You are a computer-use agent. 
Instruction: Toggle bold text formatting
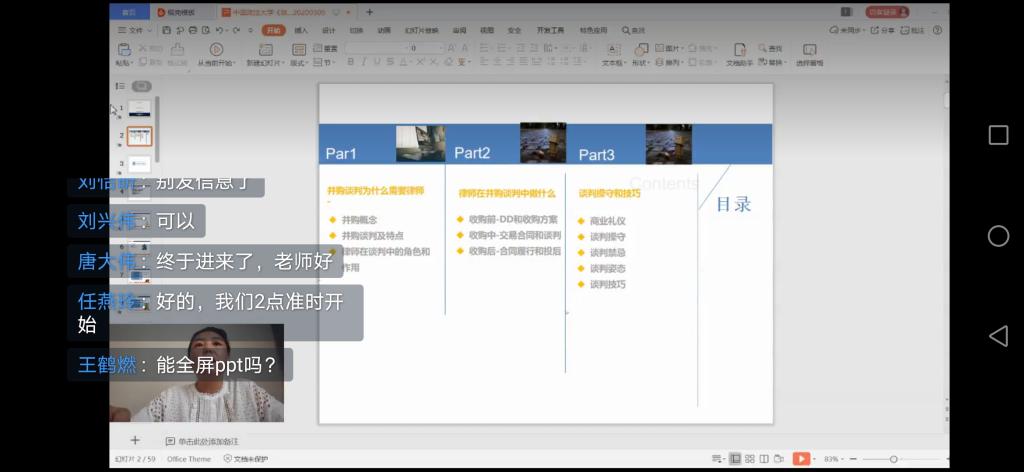[350, 62]
